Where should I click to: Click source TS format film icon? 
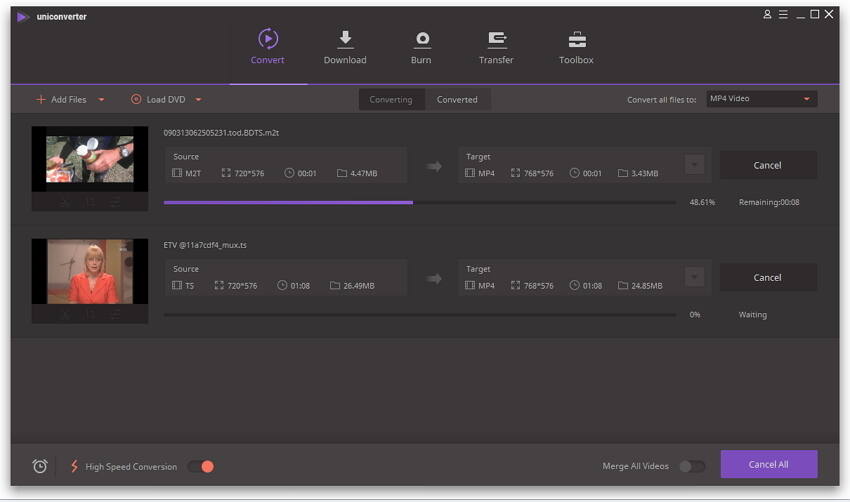point(177,285)
